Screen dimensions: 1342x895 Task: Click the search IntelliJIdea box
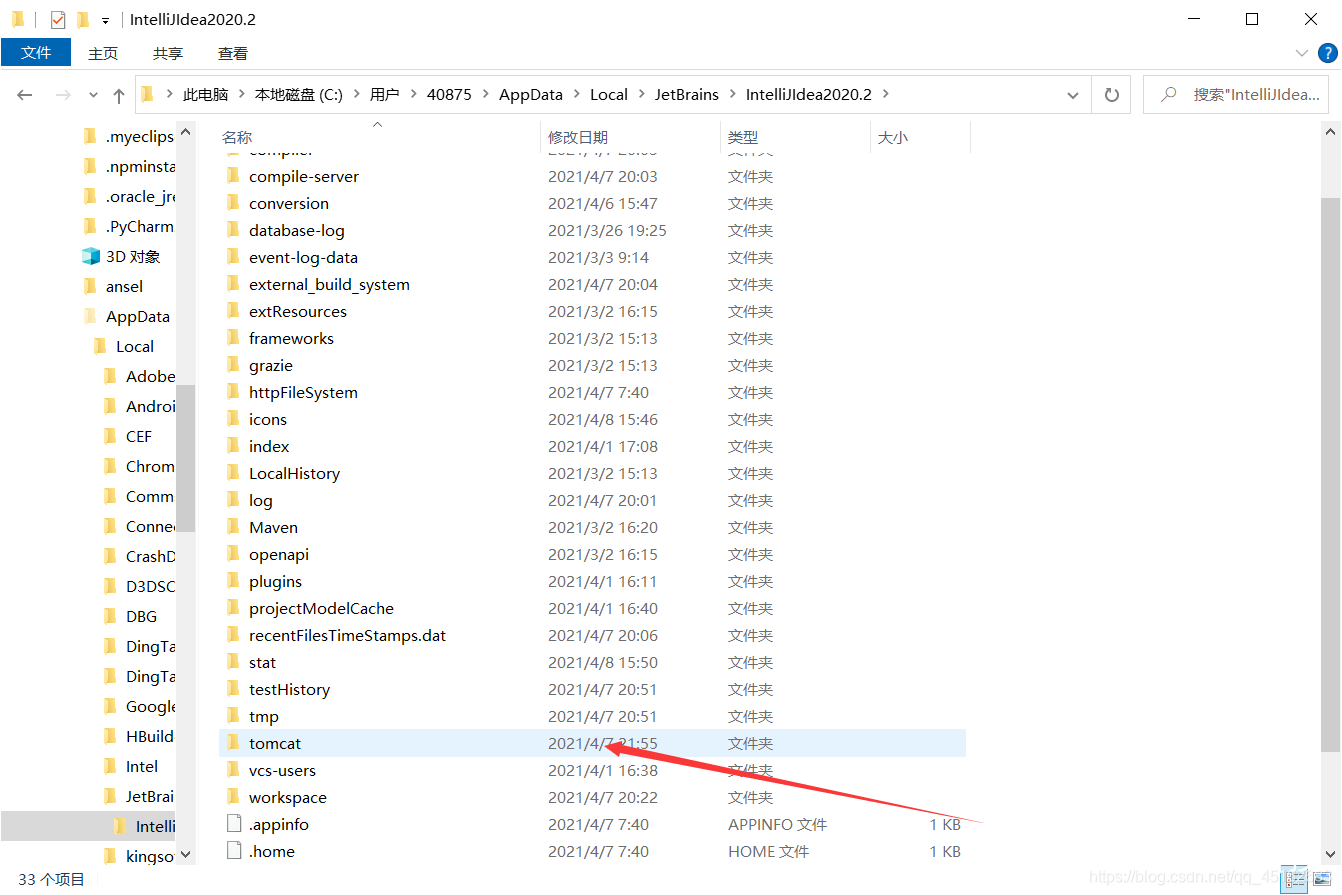point(1236,95)
